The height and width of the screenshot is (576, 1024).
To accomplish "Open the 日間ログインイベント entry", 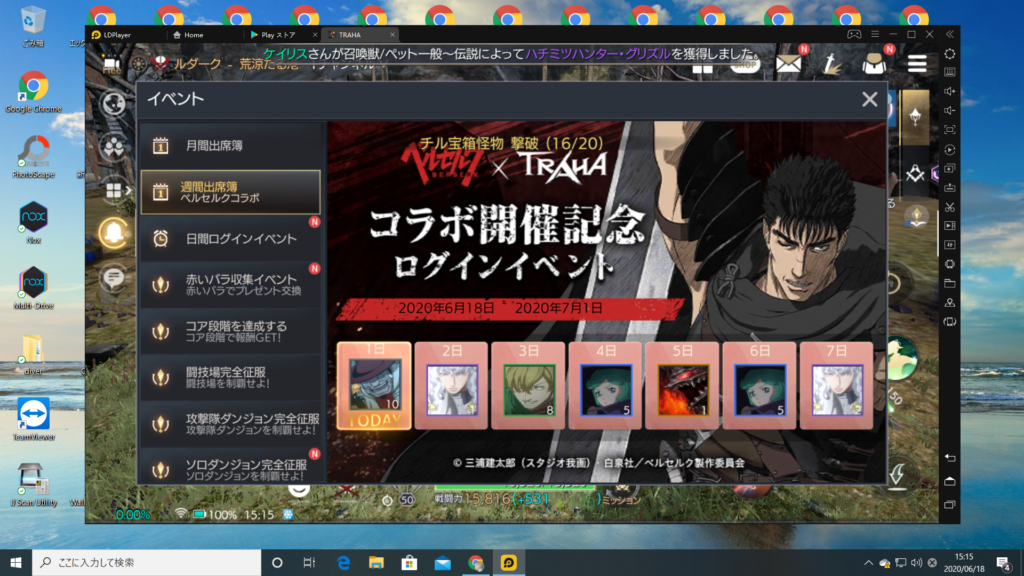I will pos(231,238).
